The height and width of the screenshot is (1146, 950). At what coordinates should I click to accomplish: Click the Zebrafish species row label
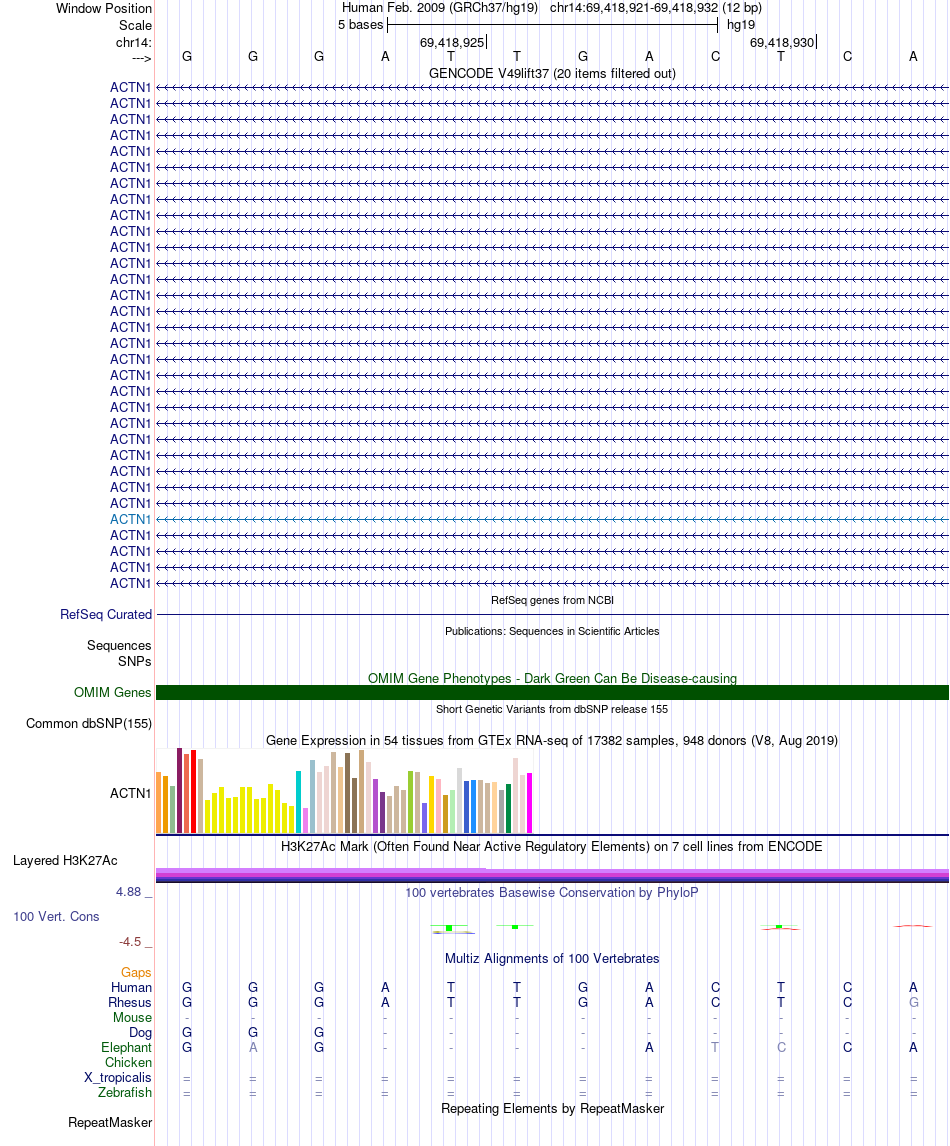coord(125,1093)
